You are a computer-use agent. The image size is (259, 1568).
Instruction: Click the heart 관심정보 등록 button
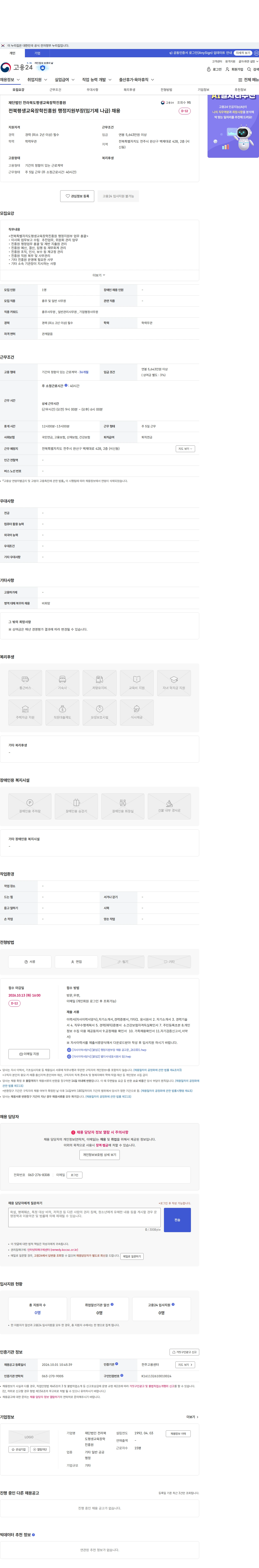77,196
